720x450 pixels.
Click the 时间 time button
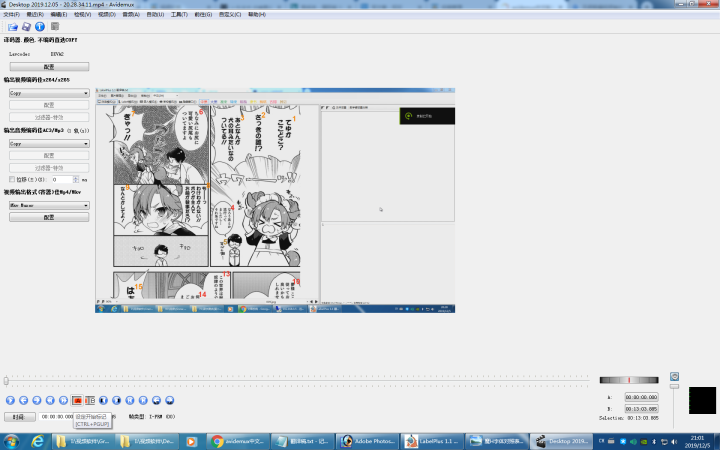coord(20,417)
